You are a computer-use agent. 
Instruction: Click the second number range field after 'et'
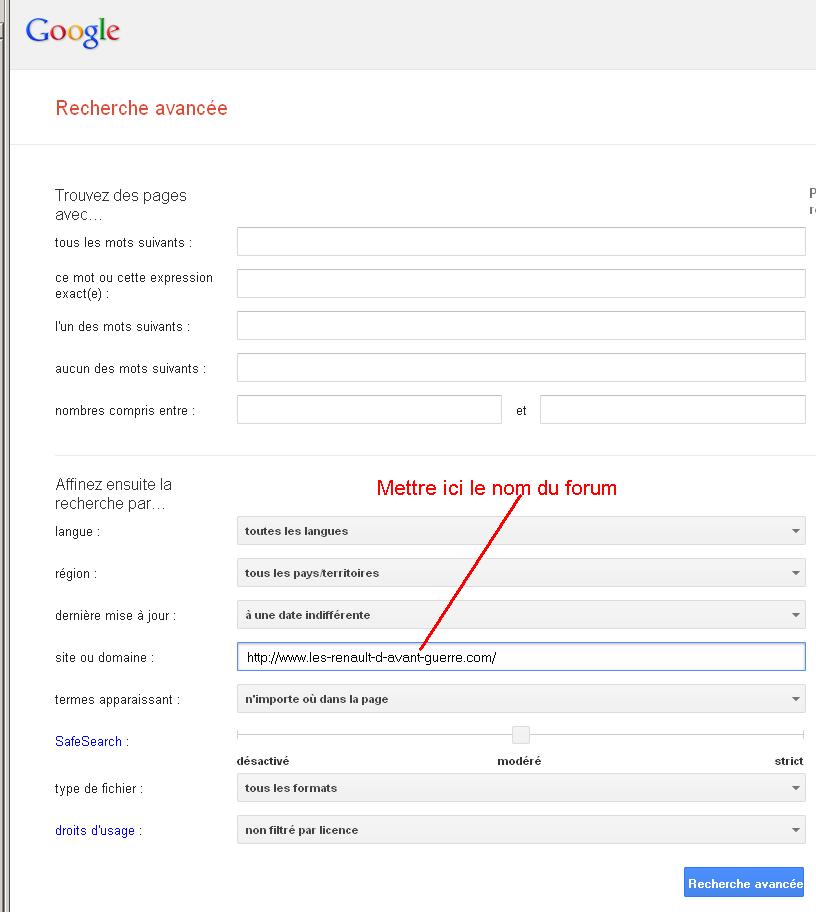pos(673,409)
